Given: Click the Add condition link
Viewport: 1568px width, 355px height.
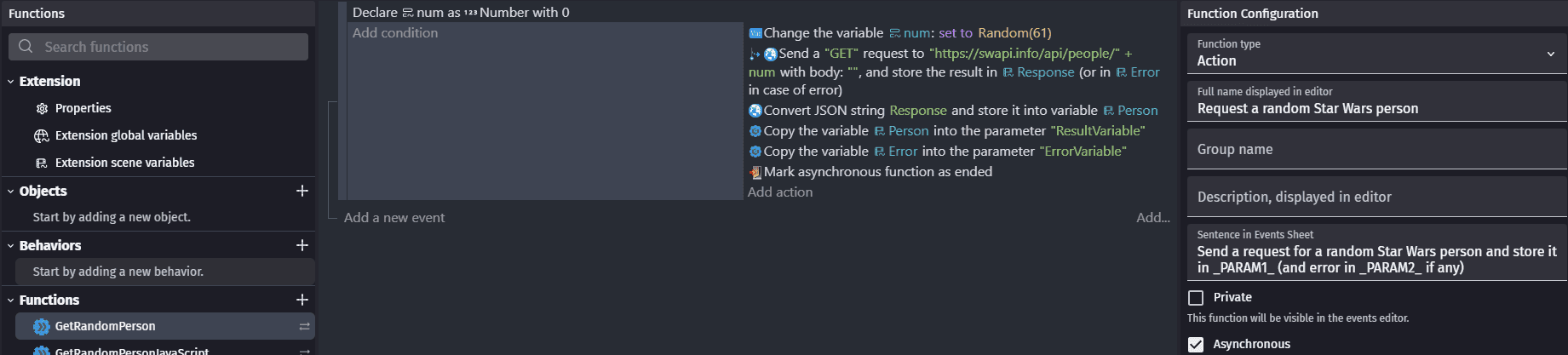Looking at the screenshot, I should point(395,33).
